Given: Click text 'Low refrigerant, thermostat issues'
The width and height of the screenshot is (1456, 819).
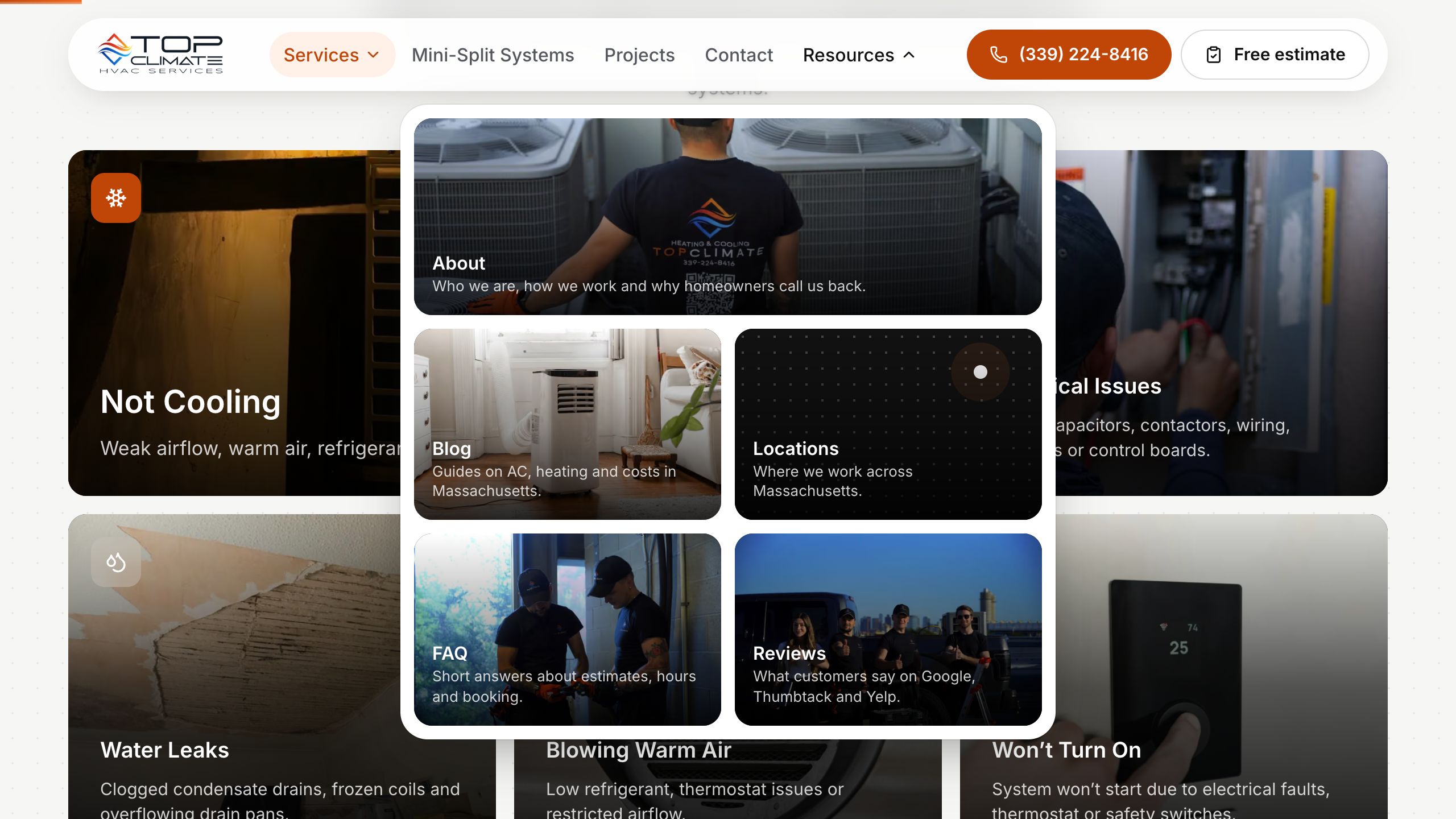Looking at the screenshot, I should point(685,789).
